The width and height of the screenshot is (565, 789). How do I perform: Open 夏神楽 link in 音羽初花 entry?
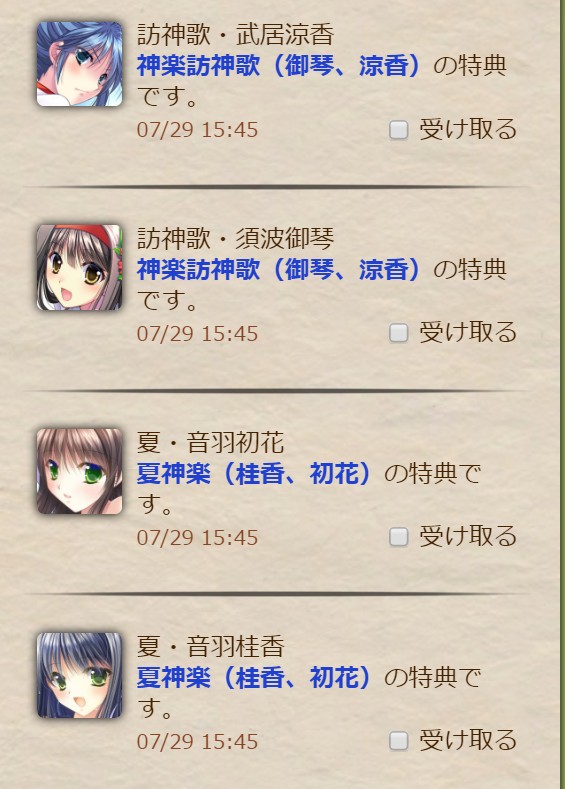pyautogui.click(x=254, y=474)
